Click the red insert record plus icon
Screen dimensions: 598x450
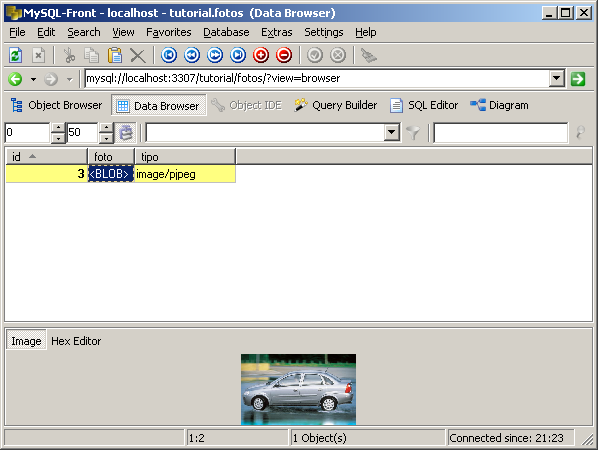tap(261, 55)
